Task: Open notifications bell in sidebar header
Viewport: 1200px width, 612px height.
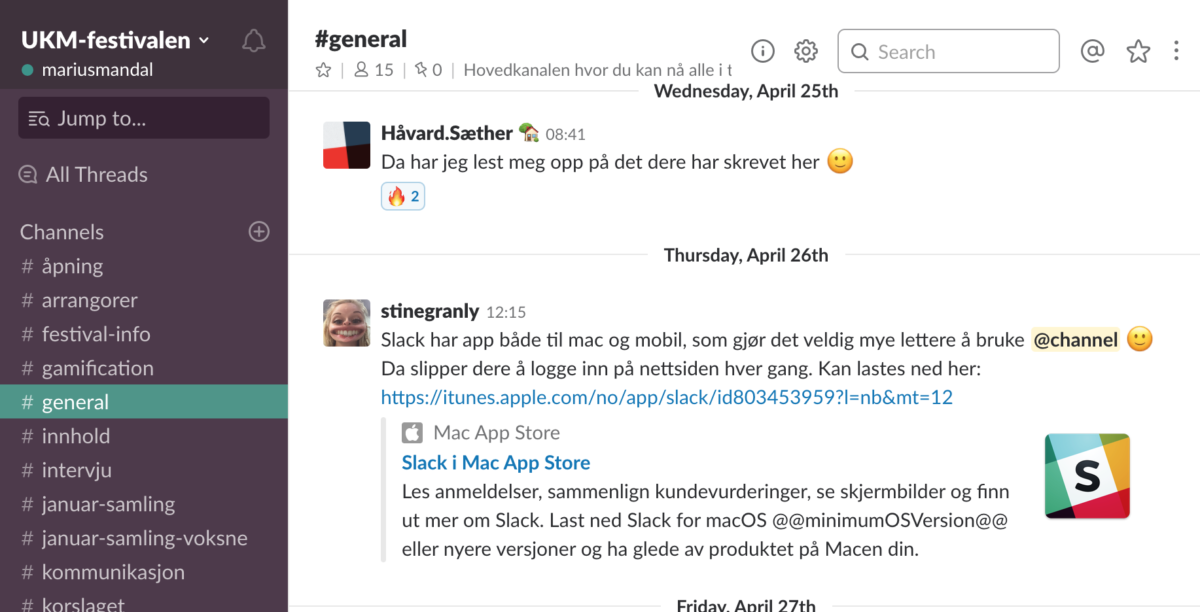Action: pos(254,41)
